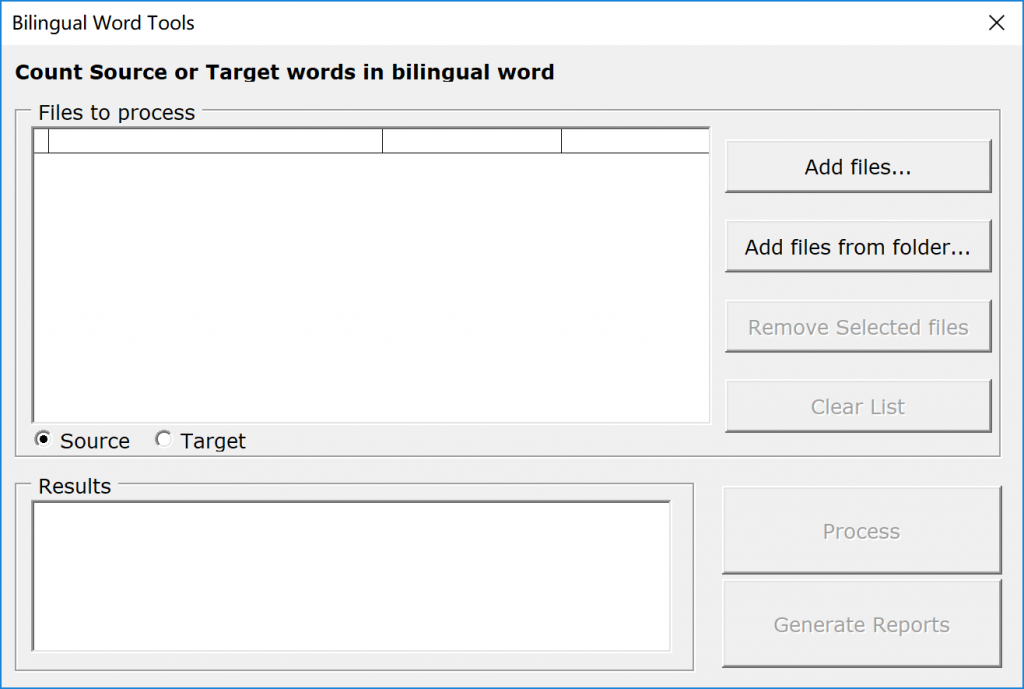The height and width of the screenshot is (689, 1024).
Task: Close the Bilingual Word Tools window
Action: [x=996, y=23]
